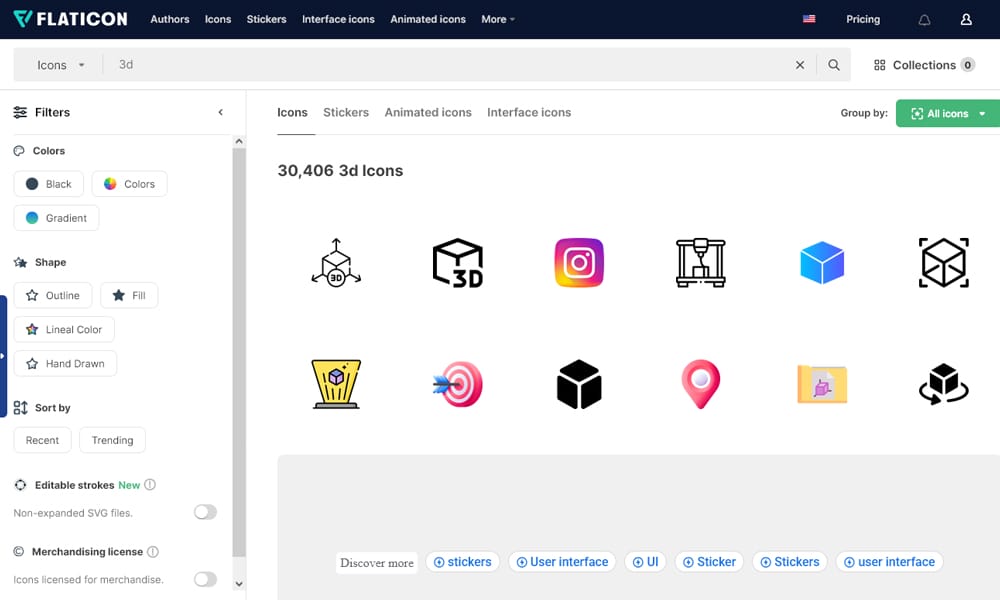The image size is (1000, 600).
Task: Open the Pricing page
Action: pyautogui.click(x=862, y=19)
